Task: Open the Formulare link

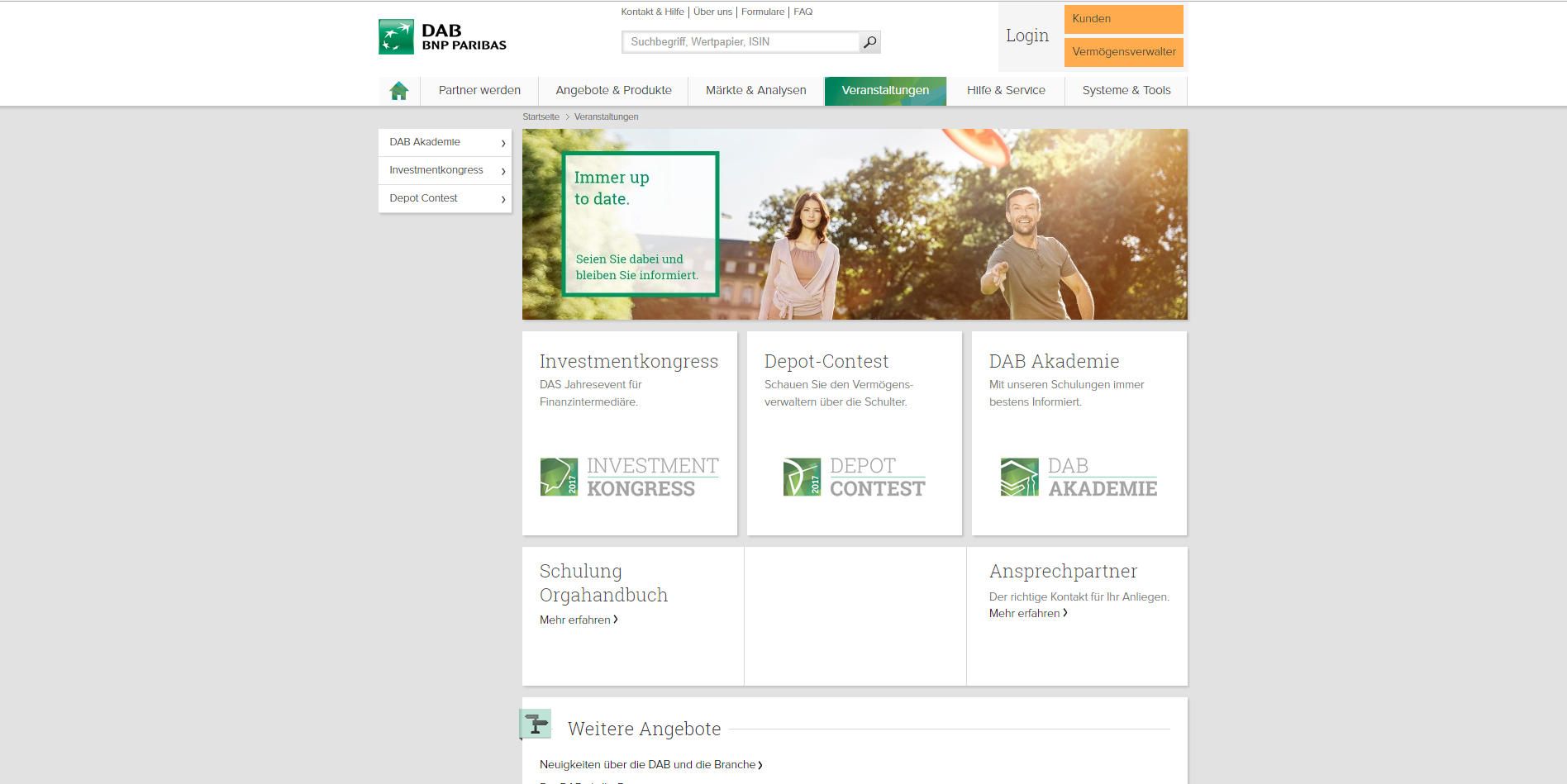Action: click(763, 12)
